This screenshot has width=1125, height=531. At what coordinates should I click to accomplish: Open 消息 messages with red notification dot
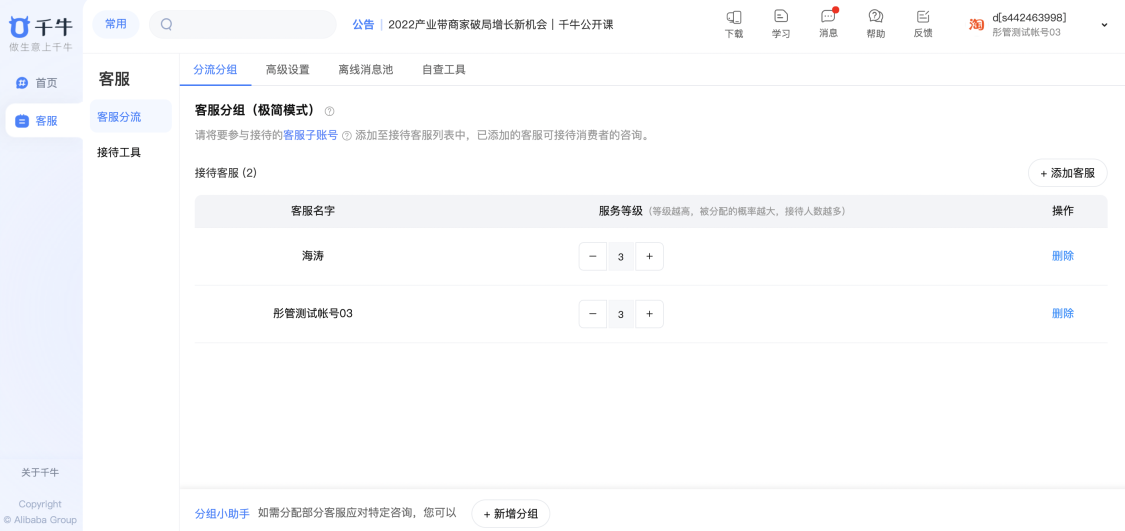tap(828, 18)
